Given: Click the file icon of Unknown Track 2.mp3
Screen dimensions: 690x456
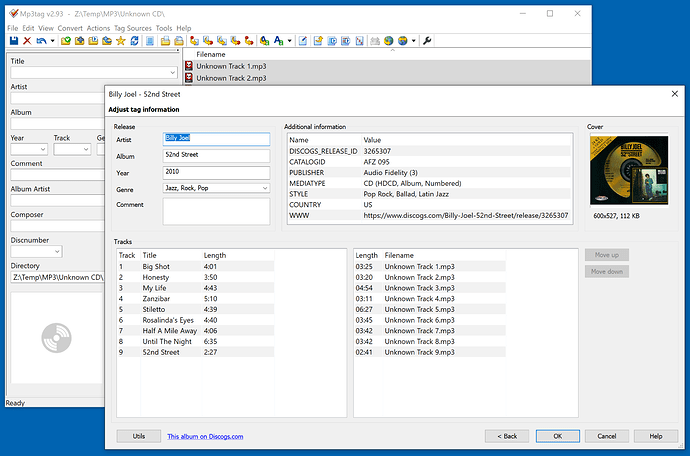Looking at the screenshot, I should point(189,78).
